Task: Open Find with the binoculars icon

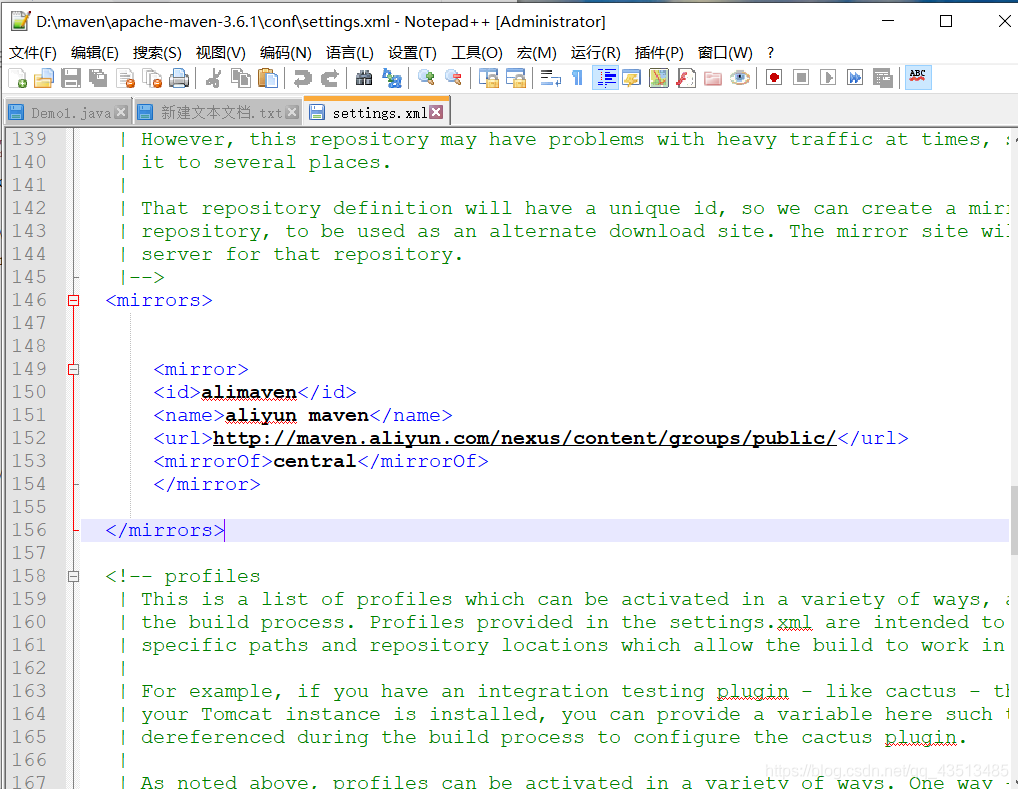Action: (x=364, y=79)
